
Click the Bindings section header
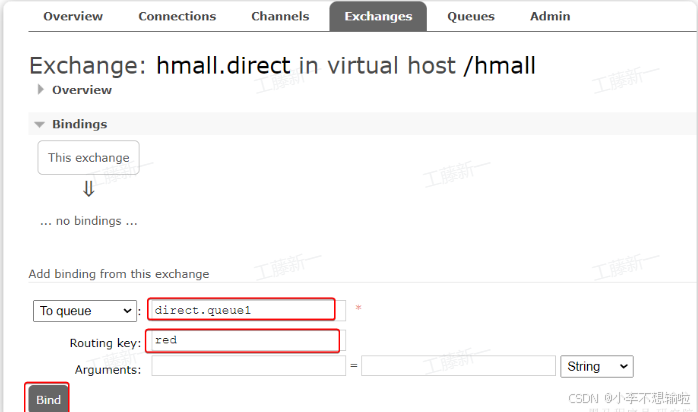79,124
